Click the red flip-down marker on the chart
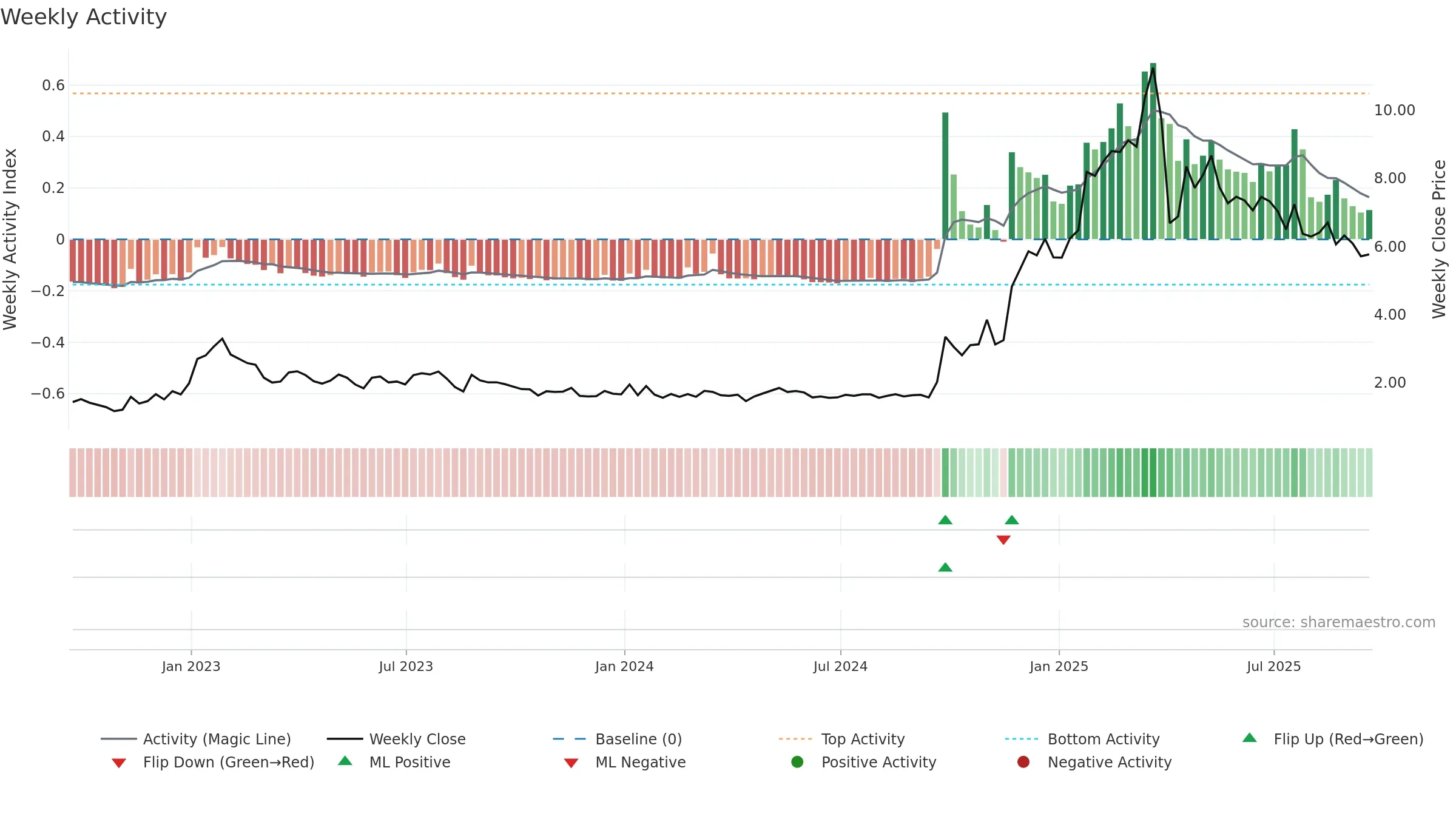 [x=1003, y=540]
